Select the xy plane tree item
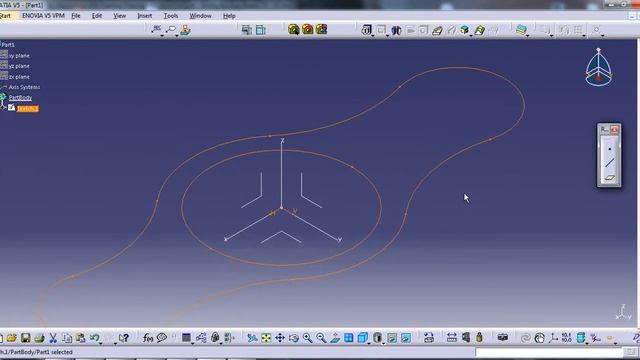640x360 pixels. (19, 56)
